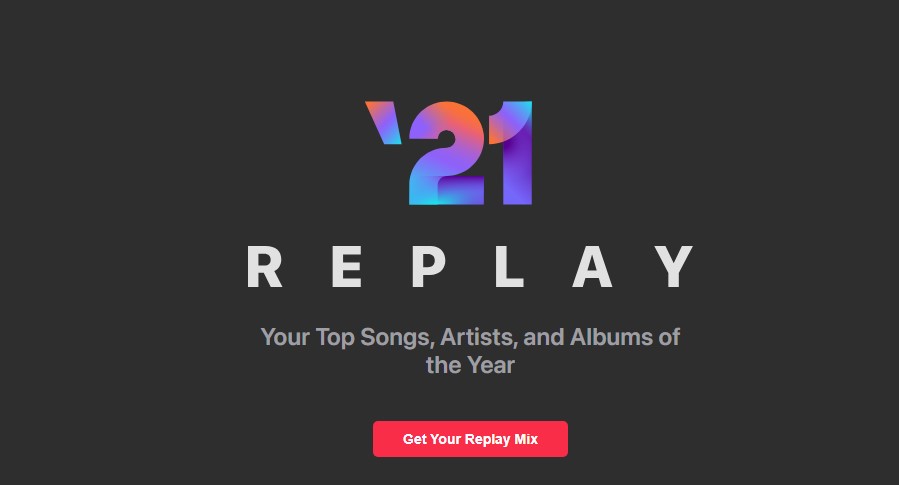Click the colorful '21 logo graphic
The height and width of the screenshot is (485, 899).
coord(449,153)
